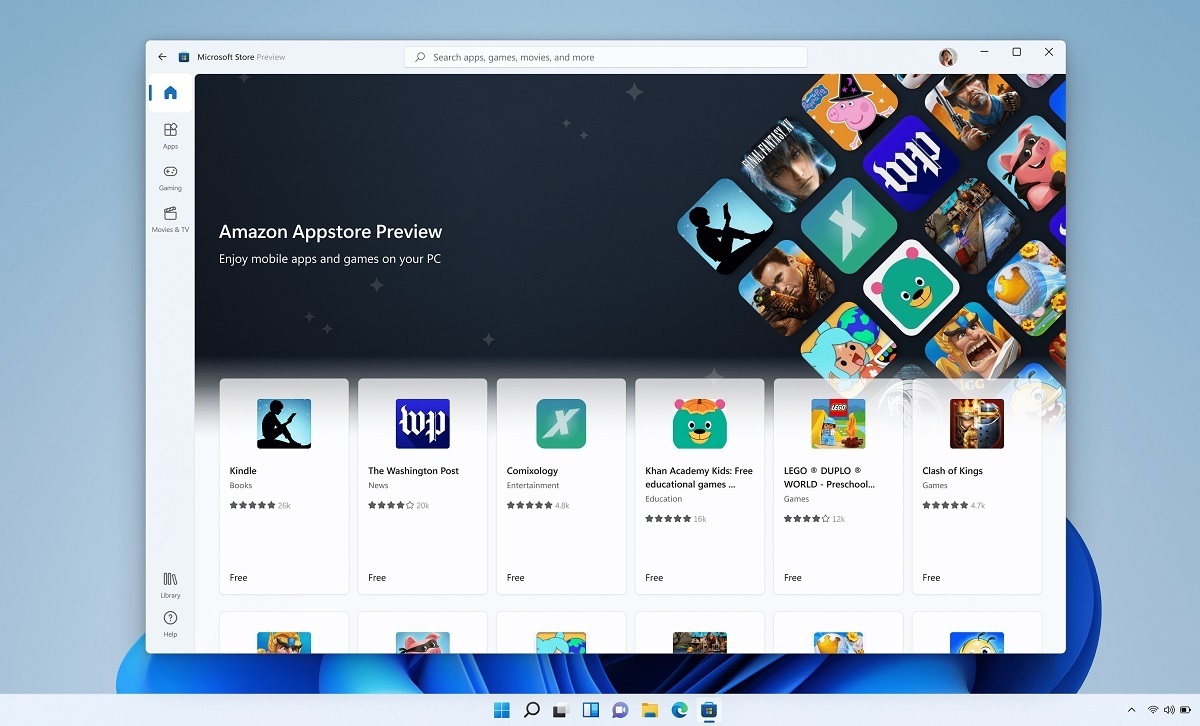Click The Washington Post title text

(x=413, y=471)
